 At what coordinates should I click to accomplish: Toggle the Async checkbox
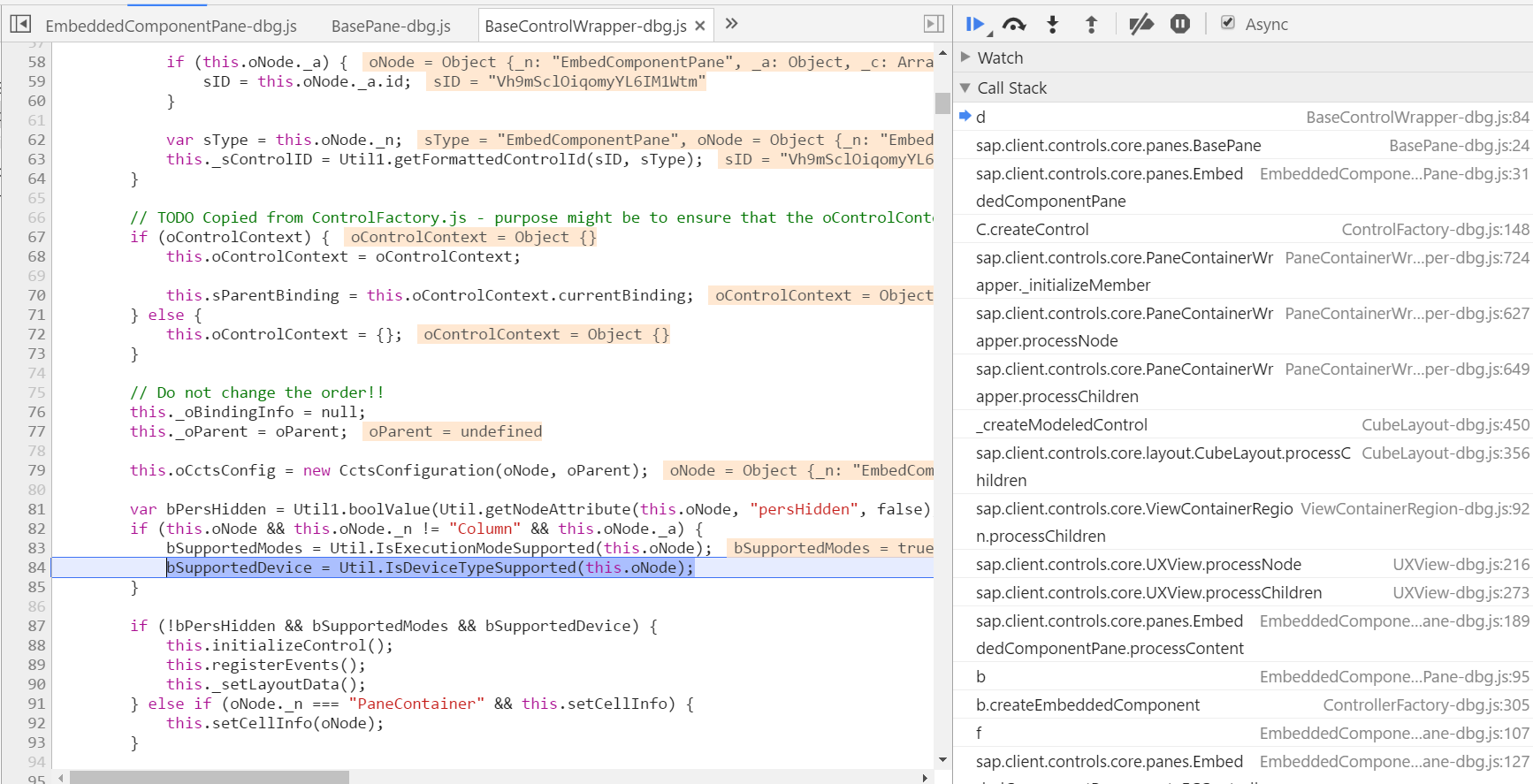pyautogui.click(x=1228, y=24)
